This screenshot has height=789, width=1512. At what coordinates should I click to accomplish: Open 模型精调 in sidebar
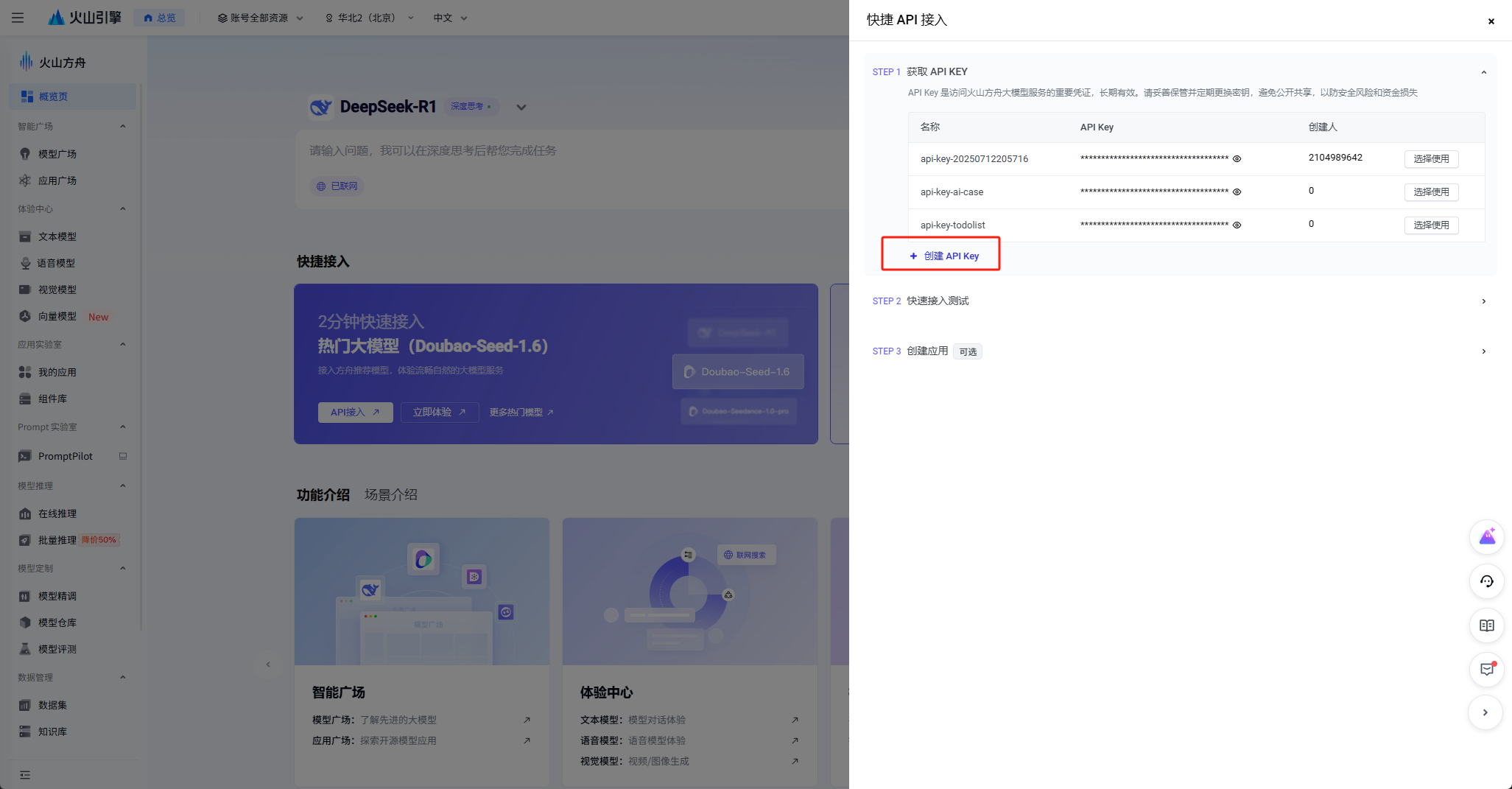57,596
